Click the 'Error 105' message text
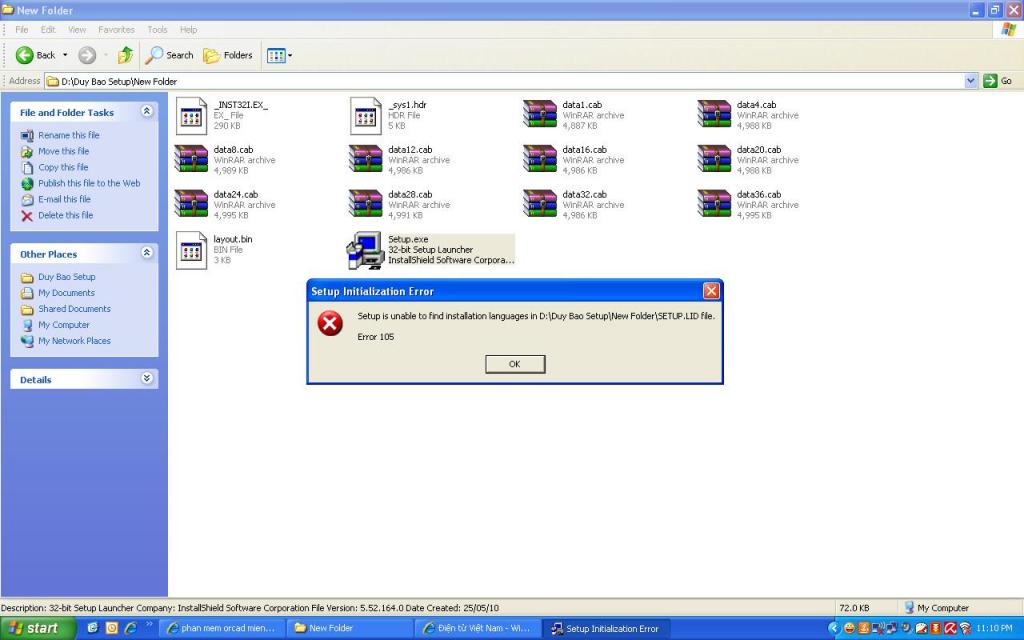Viewport: 1024px width, 640px height. point(376,337)
